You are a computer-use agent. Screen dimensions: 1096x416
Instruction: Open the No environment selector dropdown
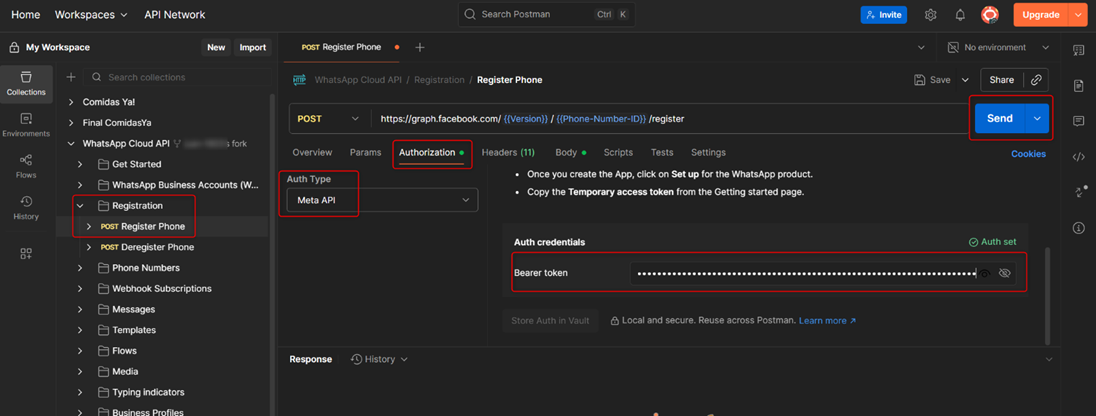pyautogui.click(x=997, y=47)
